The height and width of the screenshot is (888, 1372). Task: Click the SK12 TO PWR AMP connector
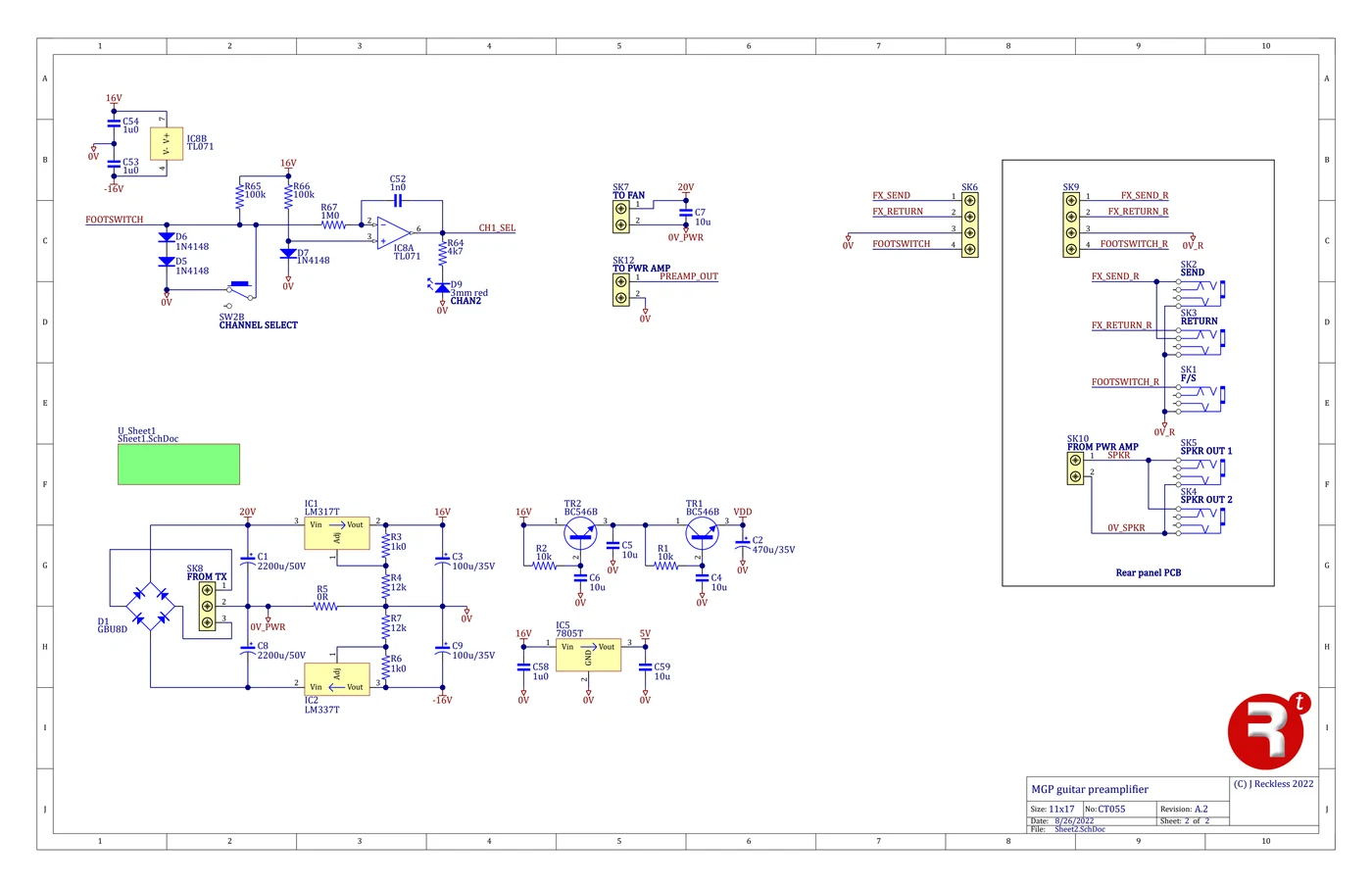click(x=620, y=289)
